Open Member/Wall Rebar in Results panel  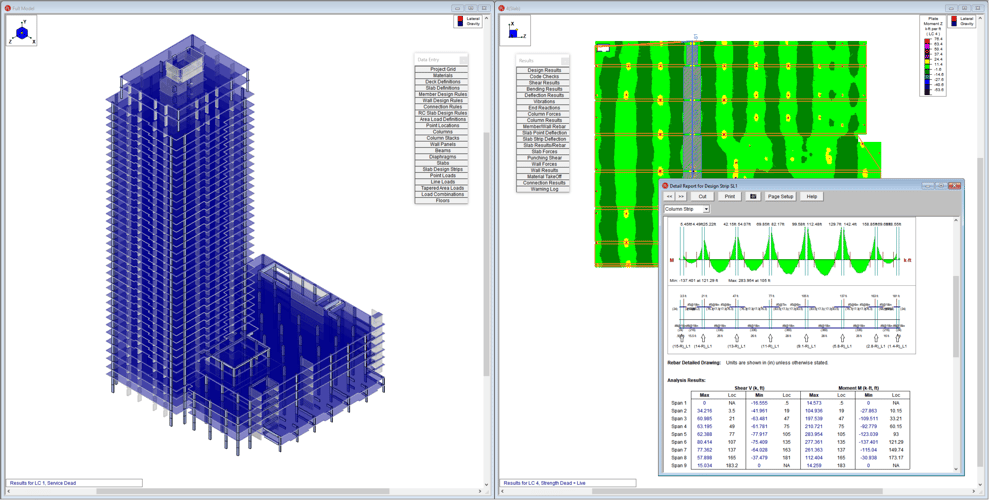[544, 127]
